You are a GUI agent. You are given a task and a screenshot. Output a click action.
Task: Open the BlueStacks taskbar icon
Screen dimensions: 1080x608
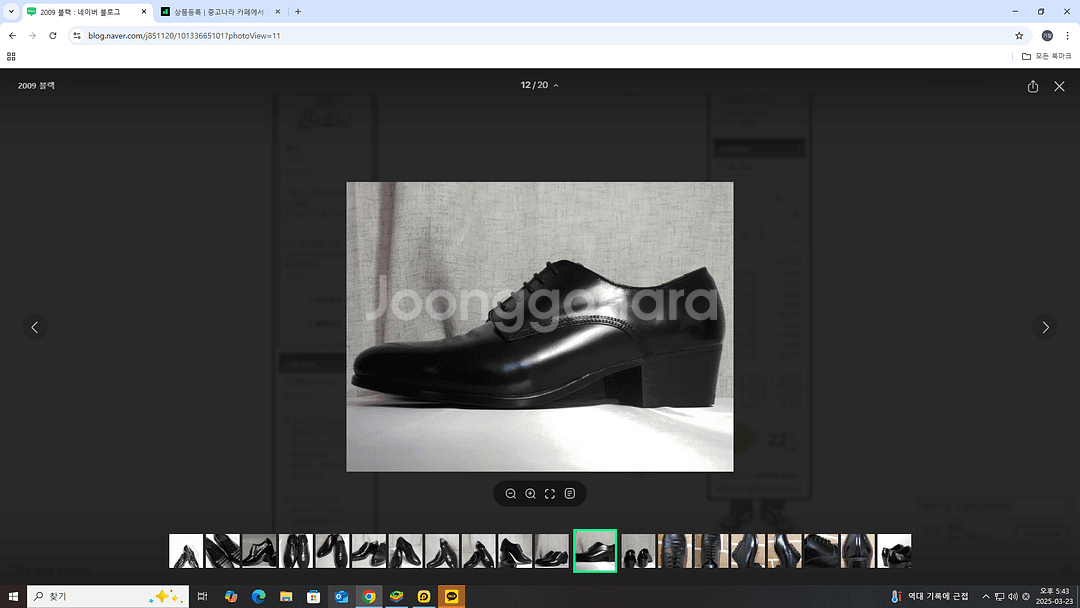396,596
